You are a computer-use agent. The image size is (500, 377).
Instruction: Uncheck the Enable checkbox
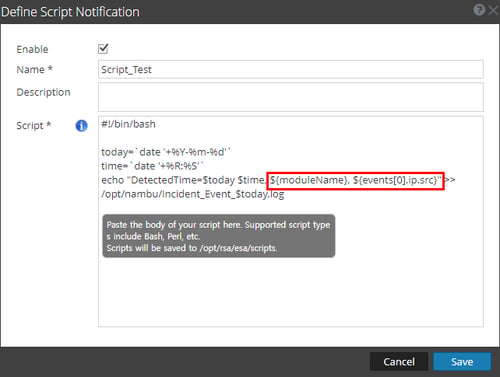click(x=103, y=49)
